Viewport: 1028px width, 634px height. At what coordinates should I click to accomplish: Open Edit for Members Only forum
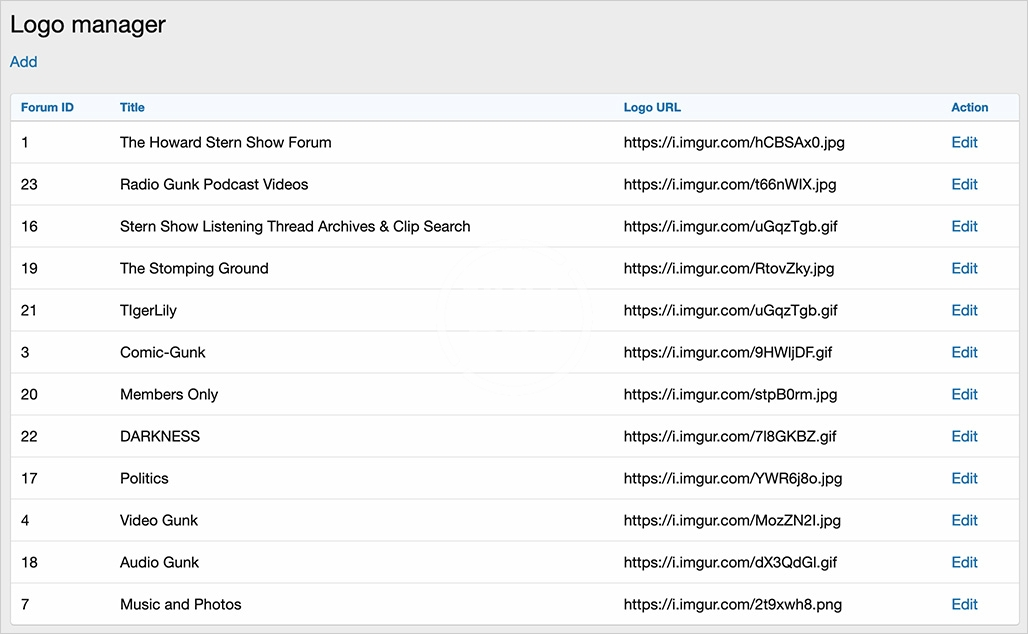[964, 394]
